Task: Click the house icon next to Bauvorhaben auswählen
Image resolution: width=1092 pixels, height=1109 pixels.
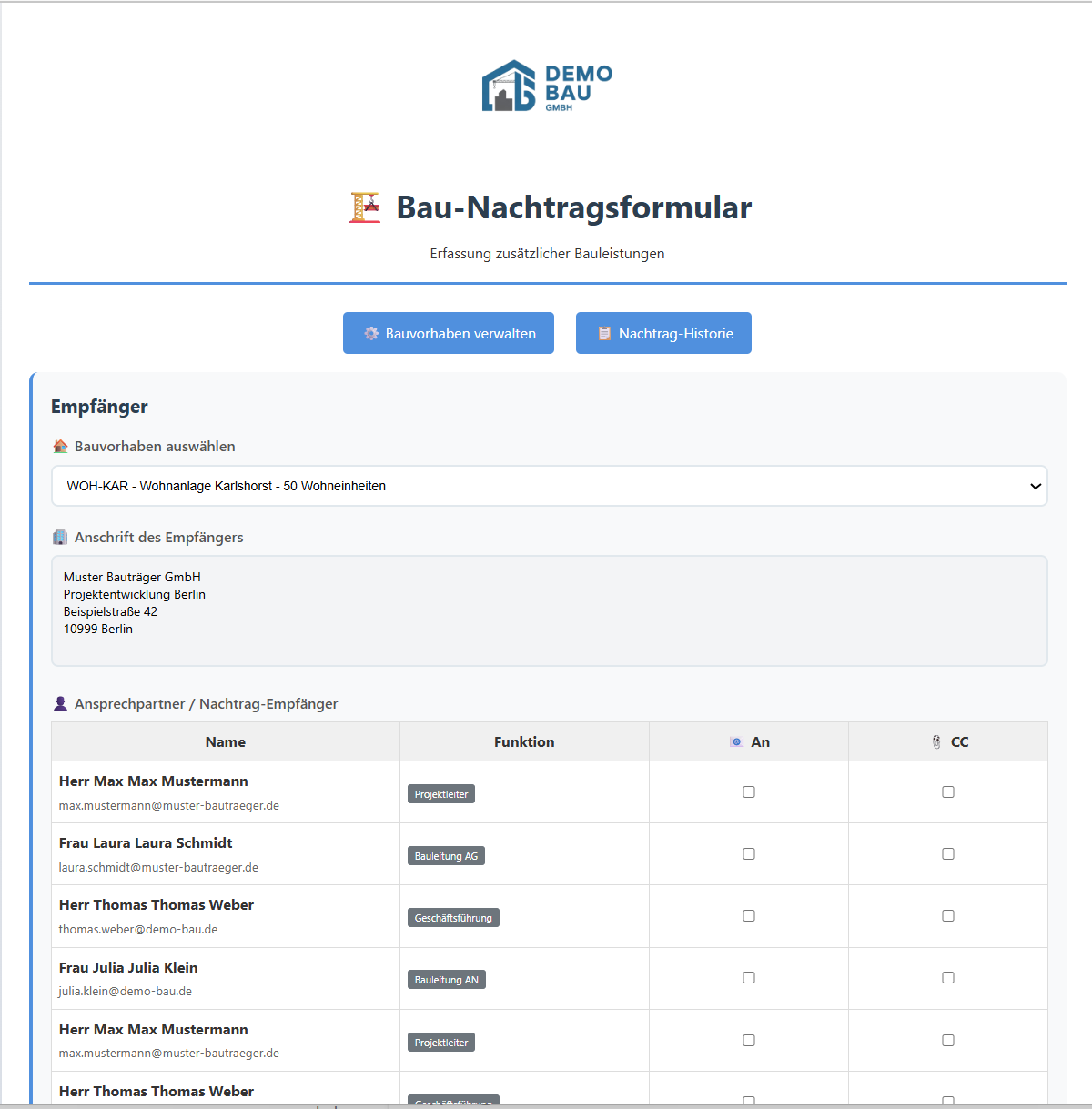Action: [60, 446]
